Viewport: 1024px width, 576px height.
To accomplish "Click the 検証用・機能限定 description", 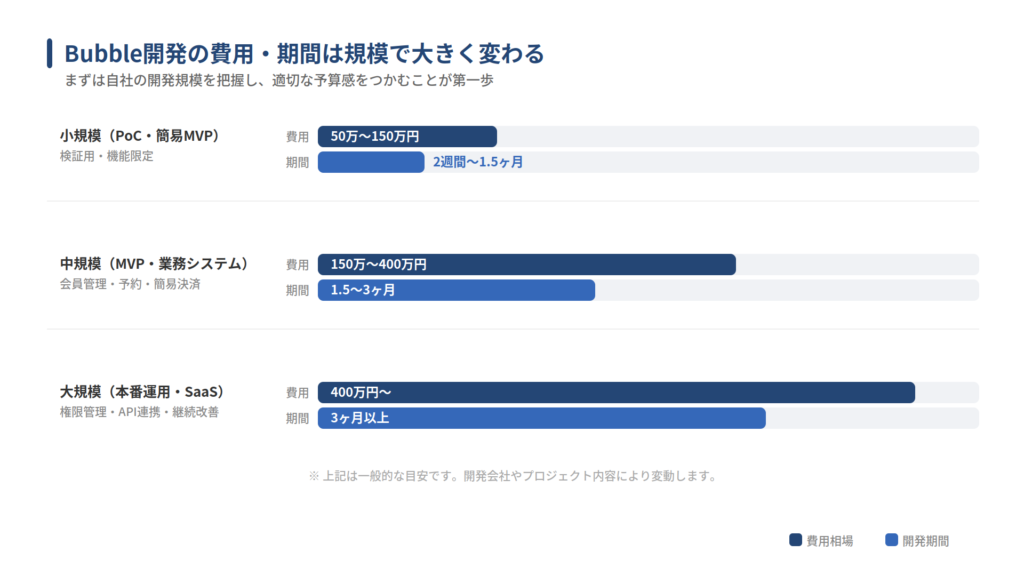I will coord(107,156).
